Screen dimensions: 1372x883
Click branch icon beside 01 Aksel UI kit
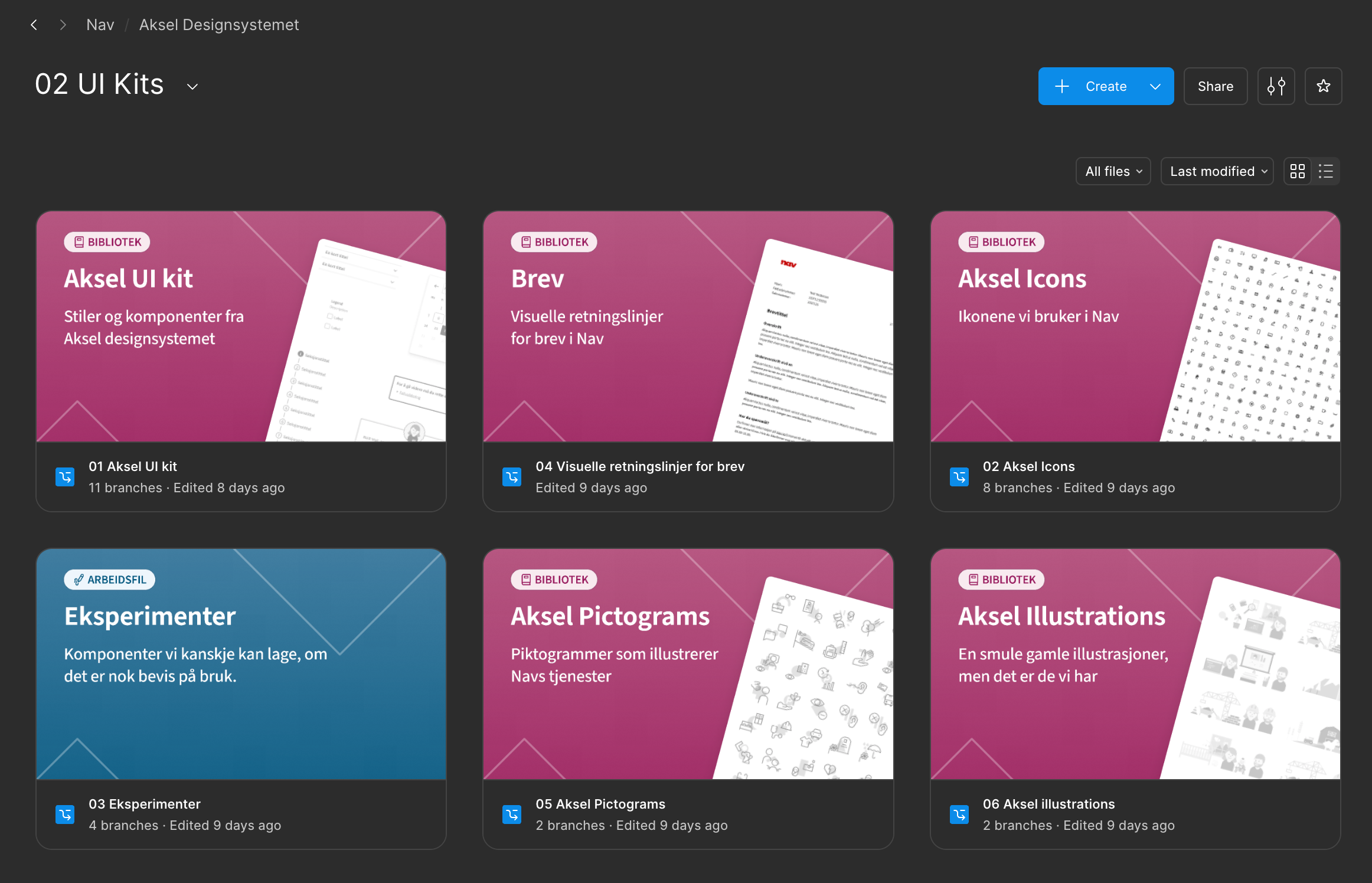[x=65, y=476]
